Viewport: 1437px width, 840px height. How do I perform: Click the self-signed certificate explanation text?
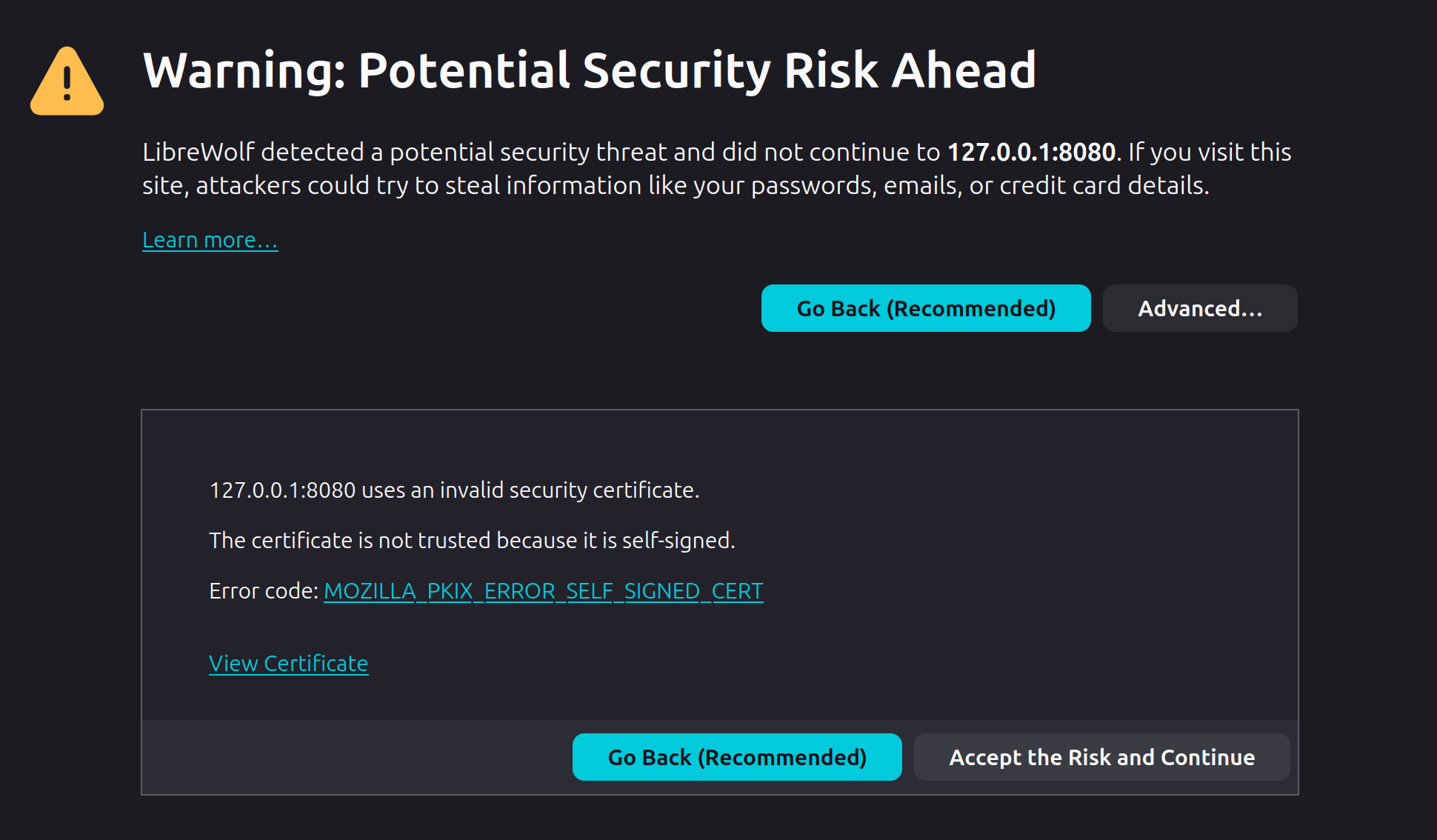tap(472, 540)
